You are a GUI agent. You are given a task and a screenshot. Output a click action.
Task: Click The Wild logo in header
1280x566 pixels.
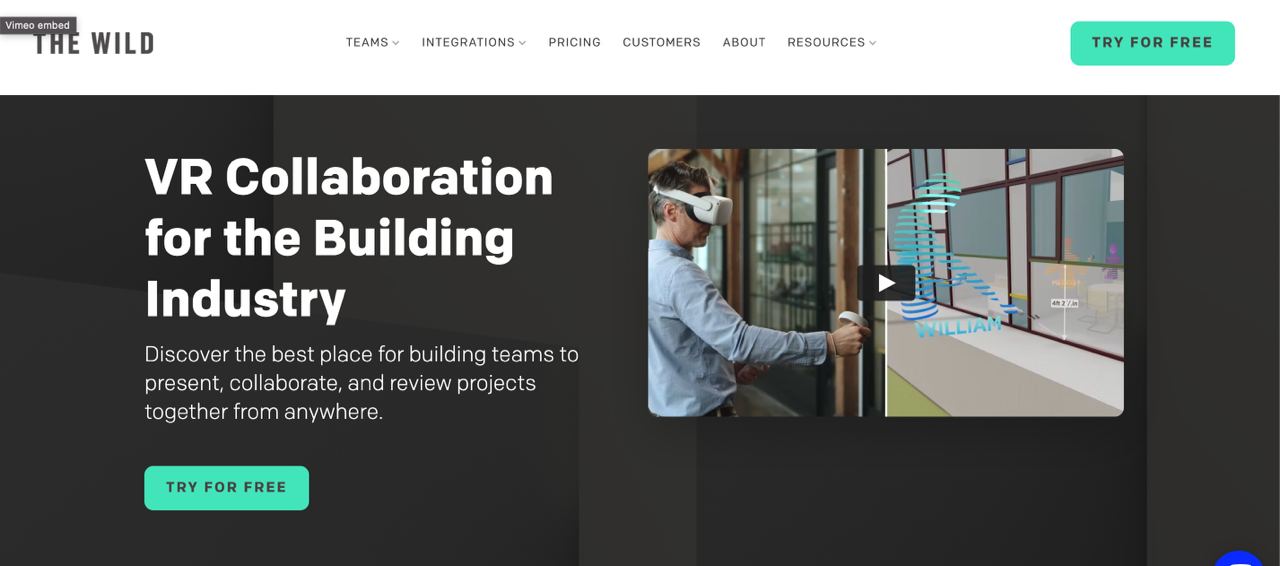pyautogui.click(x=94, y=43)
